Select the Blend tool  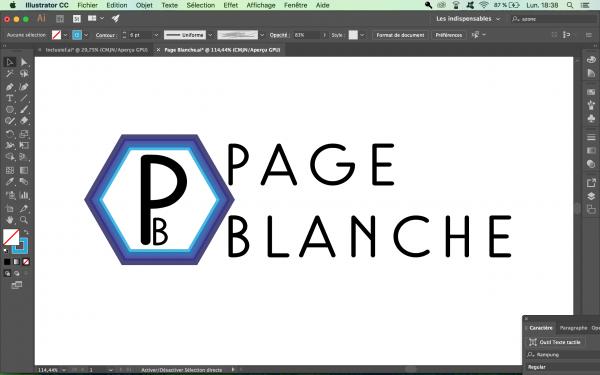tap(24, 182)
